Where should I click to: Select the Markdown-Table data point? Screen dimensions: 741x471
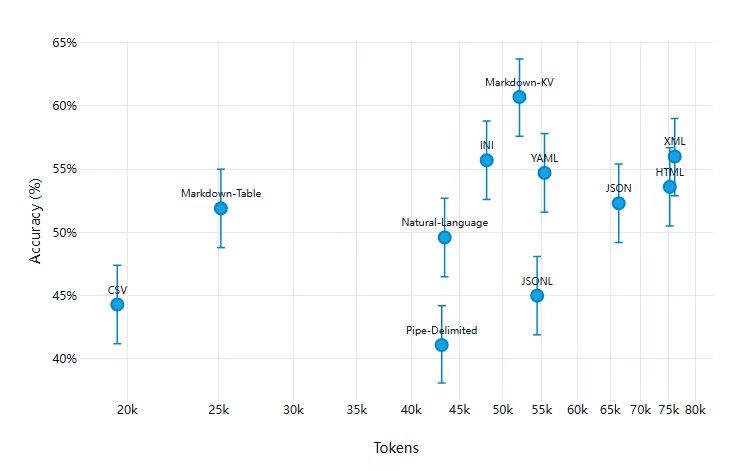point(221,208)
